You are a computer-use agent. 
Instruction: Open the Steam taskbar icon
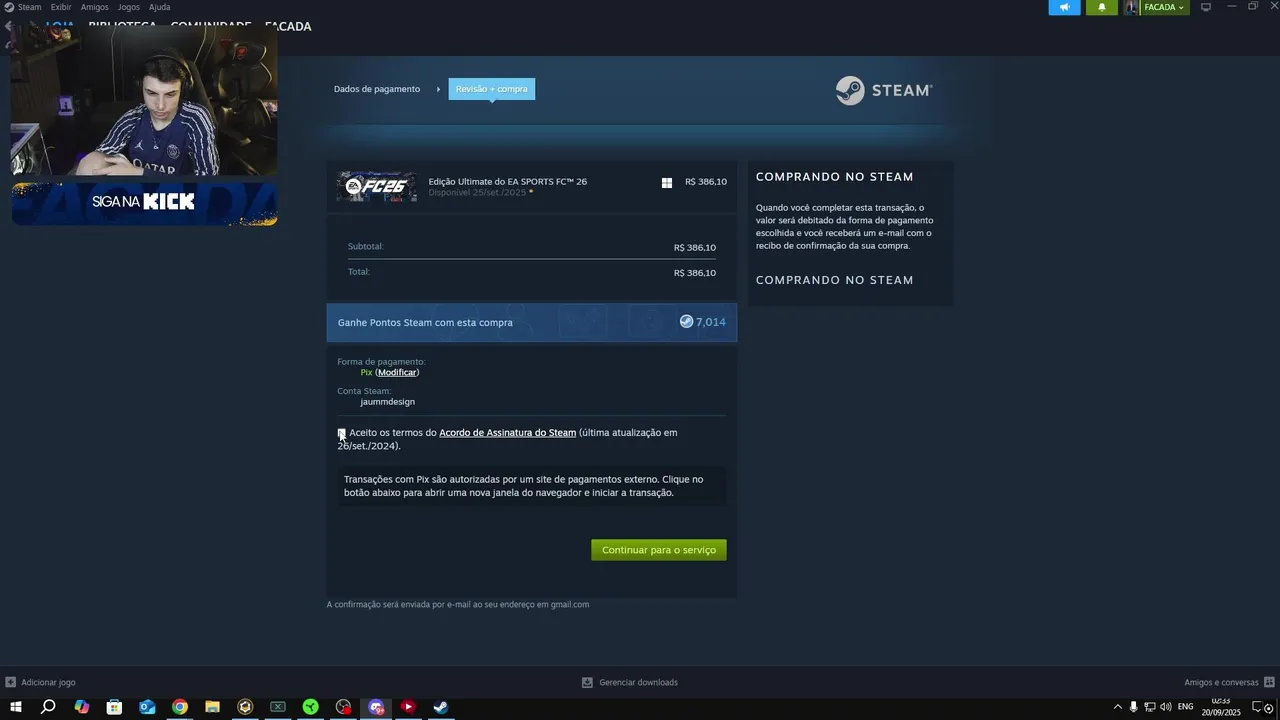tap(440, 707)
